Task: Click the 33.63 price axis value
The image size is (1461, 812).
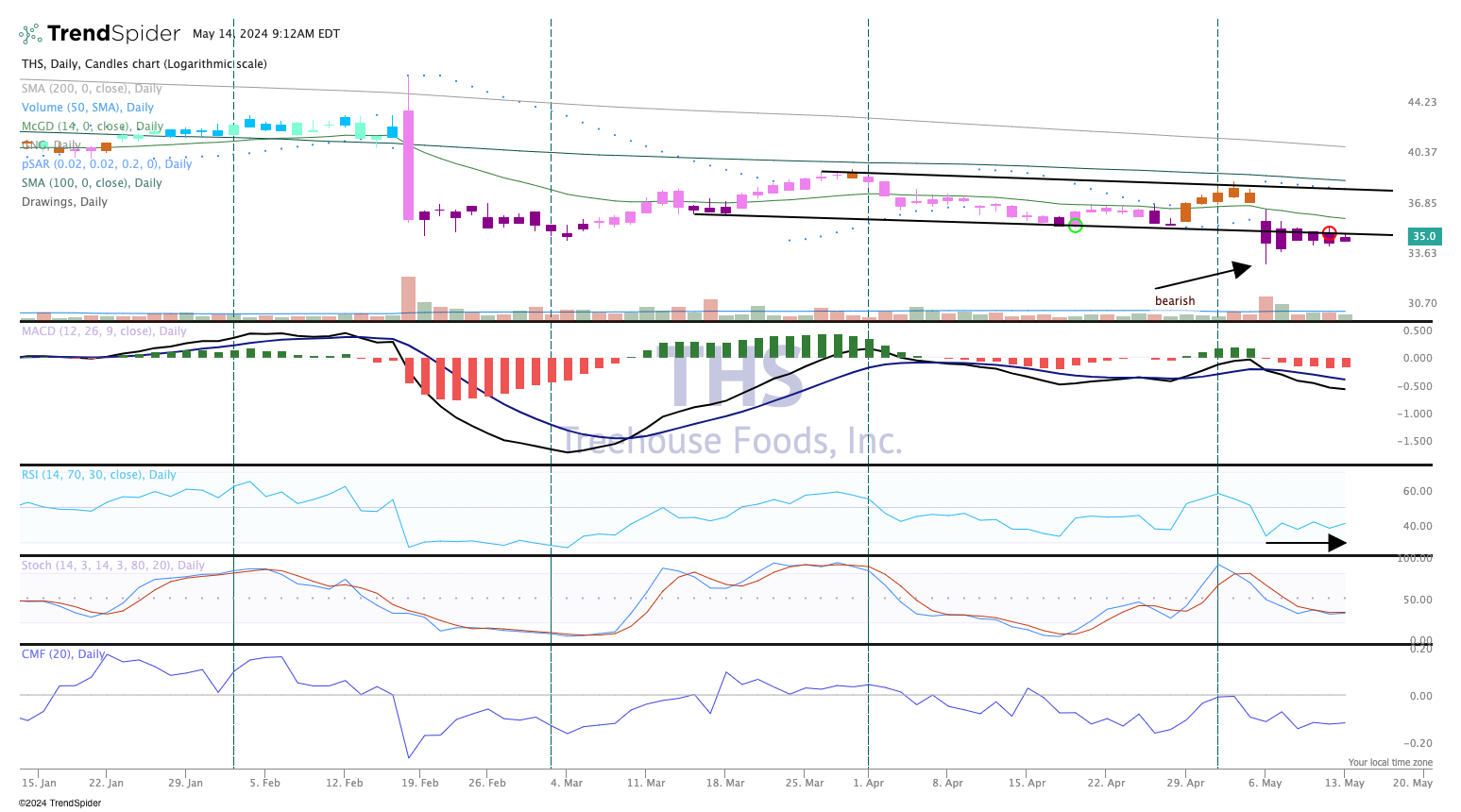Action: (x=1421, y=253)
